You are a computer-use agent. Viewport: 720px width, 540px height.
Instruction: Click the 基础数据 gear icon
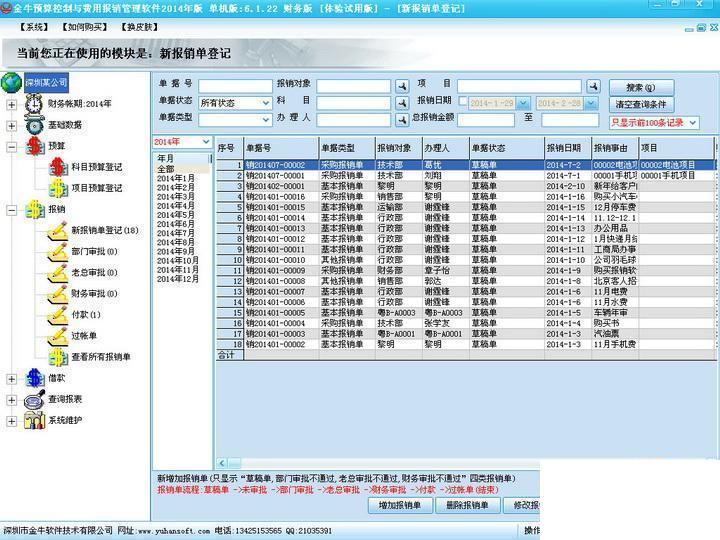(35, 125)
